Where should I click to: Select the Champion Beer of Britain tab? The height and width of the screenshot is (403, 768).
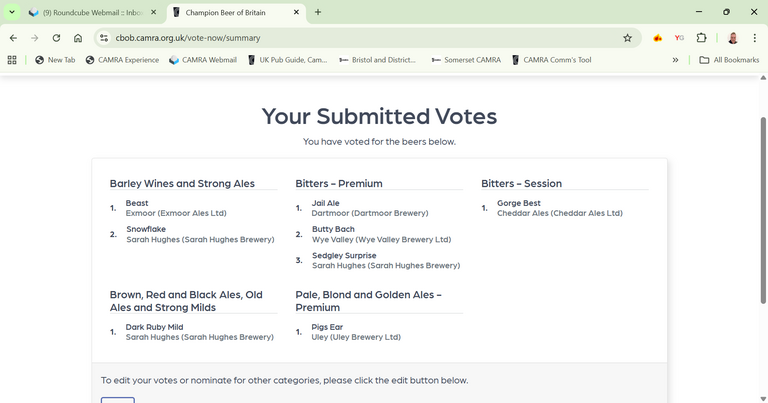(228, 13)
